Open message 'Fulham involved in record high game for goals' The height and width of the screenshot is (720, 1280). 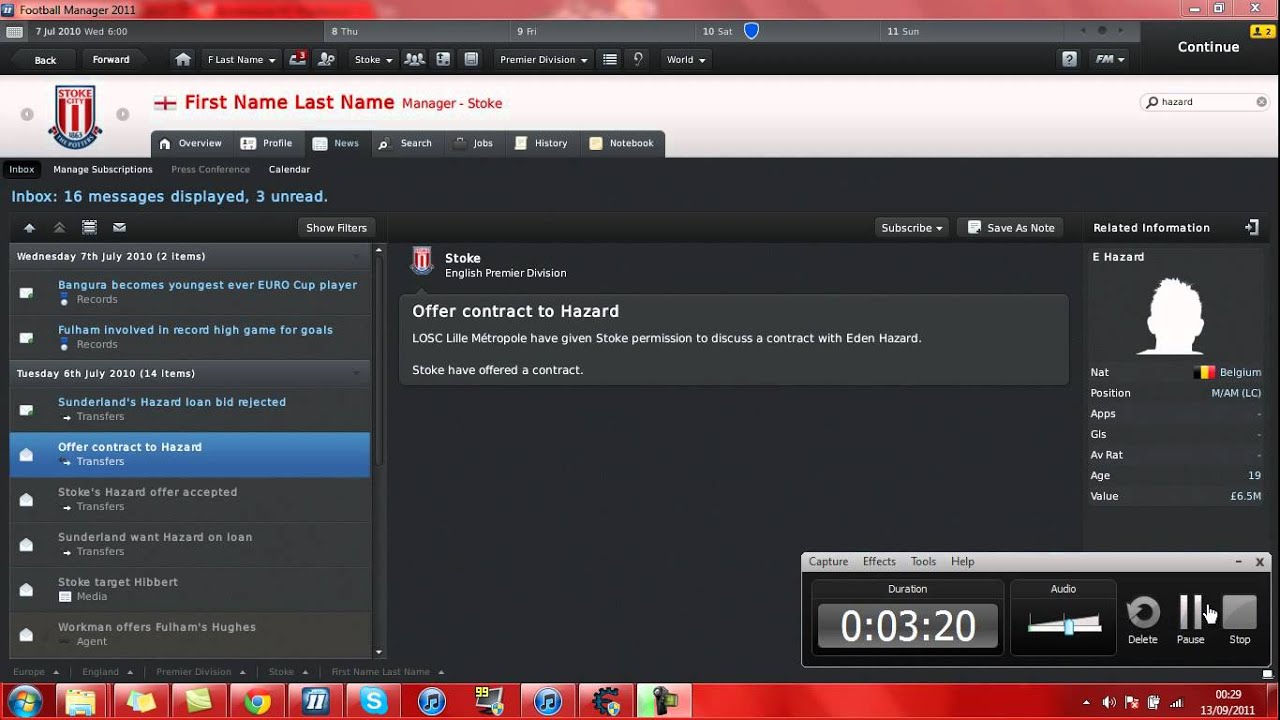[x=190, y=337]
